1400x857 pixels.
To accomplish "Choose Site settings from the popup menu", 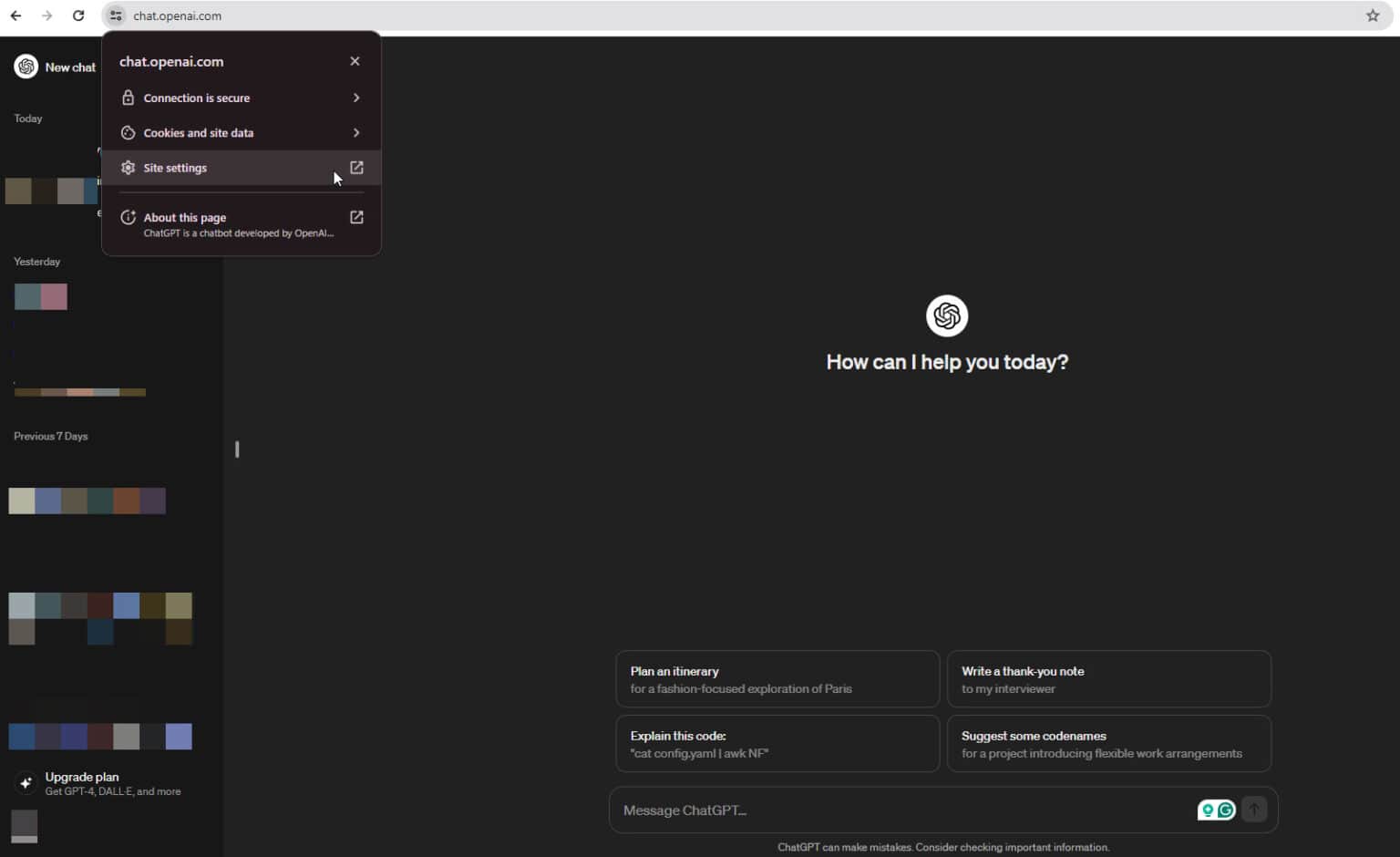I will point(175,167).
